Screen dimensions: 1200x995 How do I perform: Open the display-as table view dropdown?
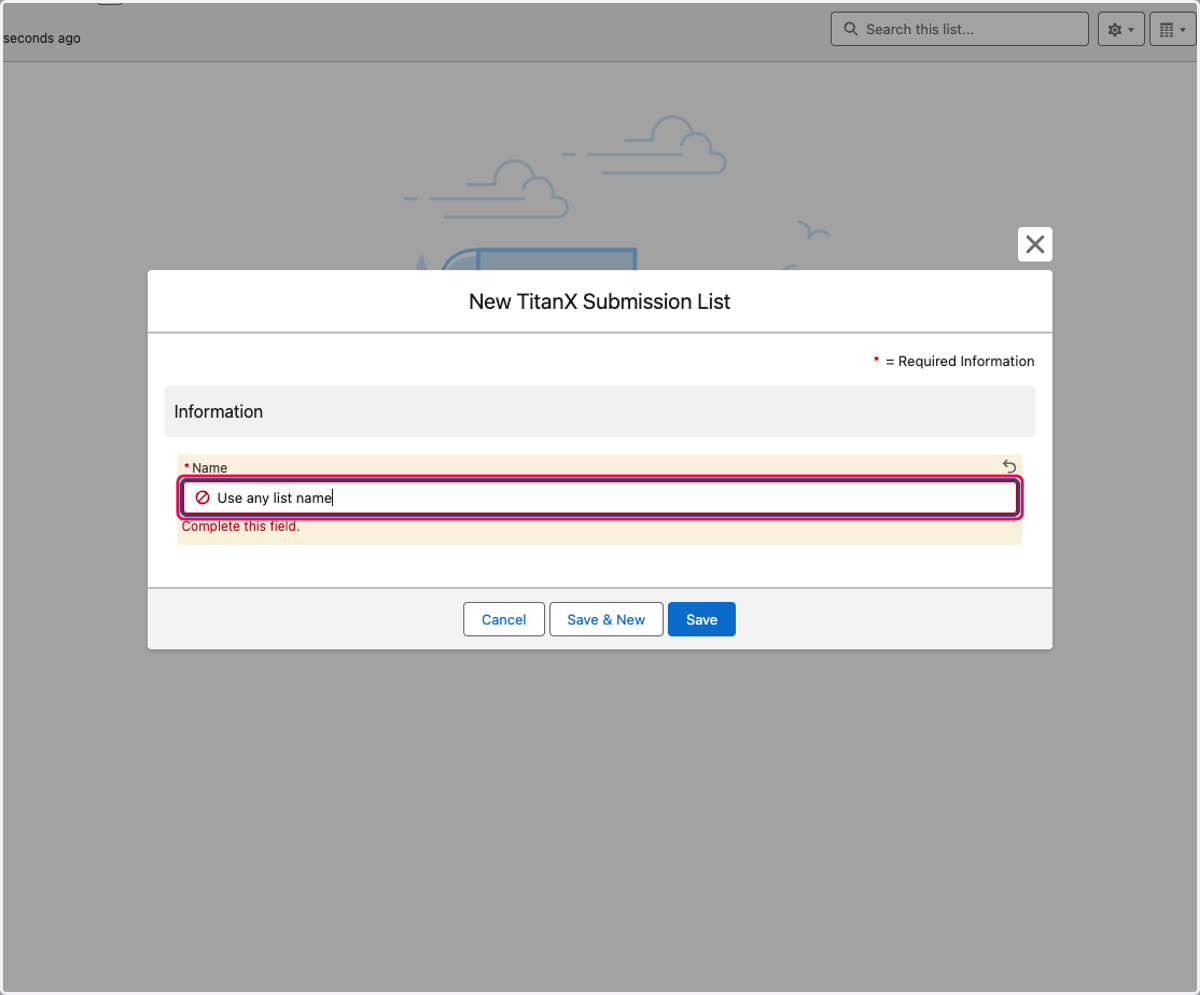1173,30
